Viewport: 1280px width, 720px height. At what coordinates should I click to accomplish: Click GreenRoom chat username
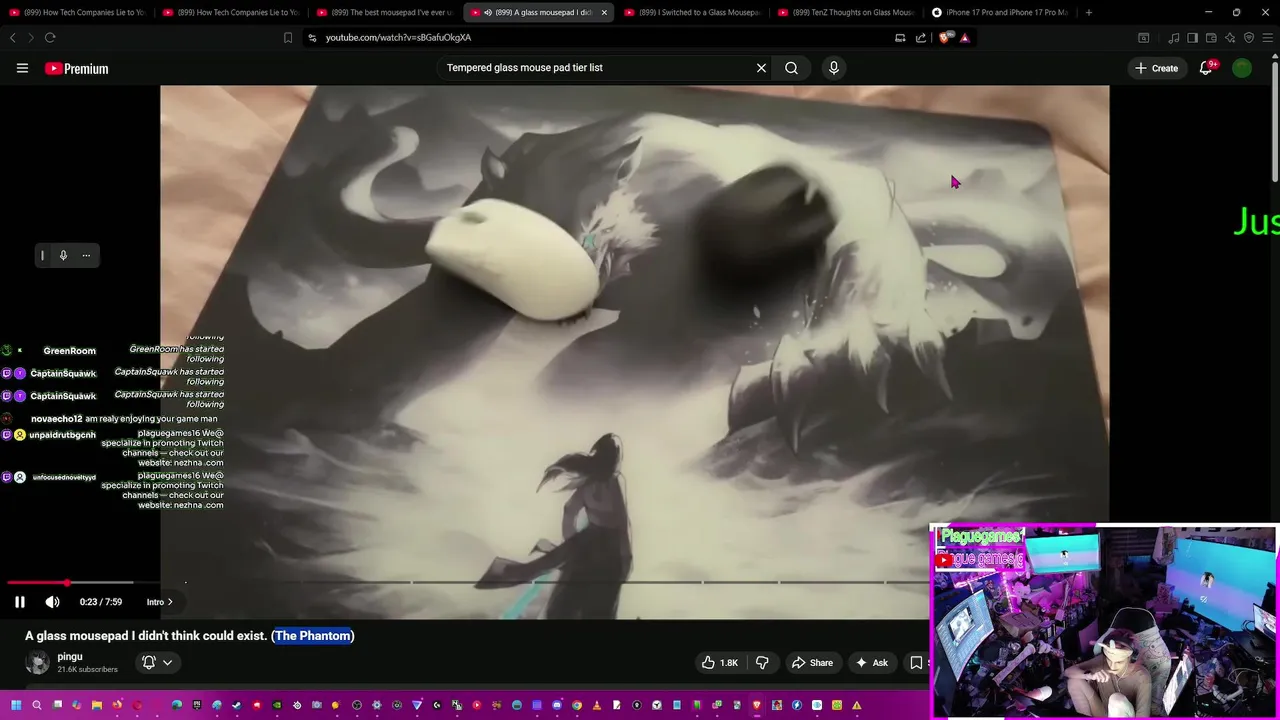(x=69, y=351)
